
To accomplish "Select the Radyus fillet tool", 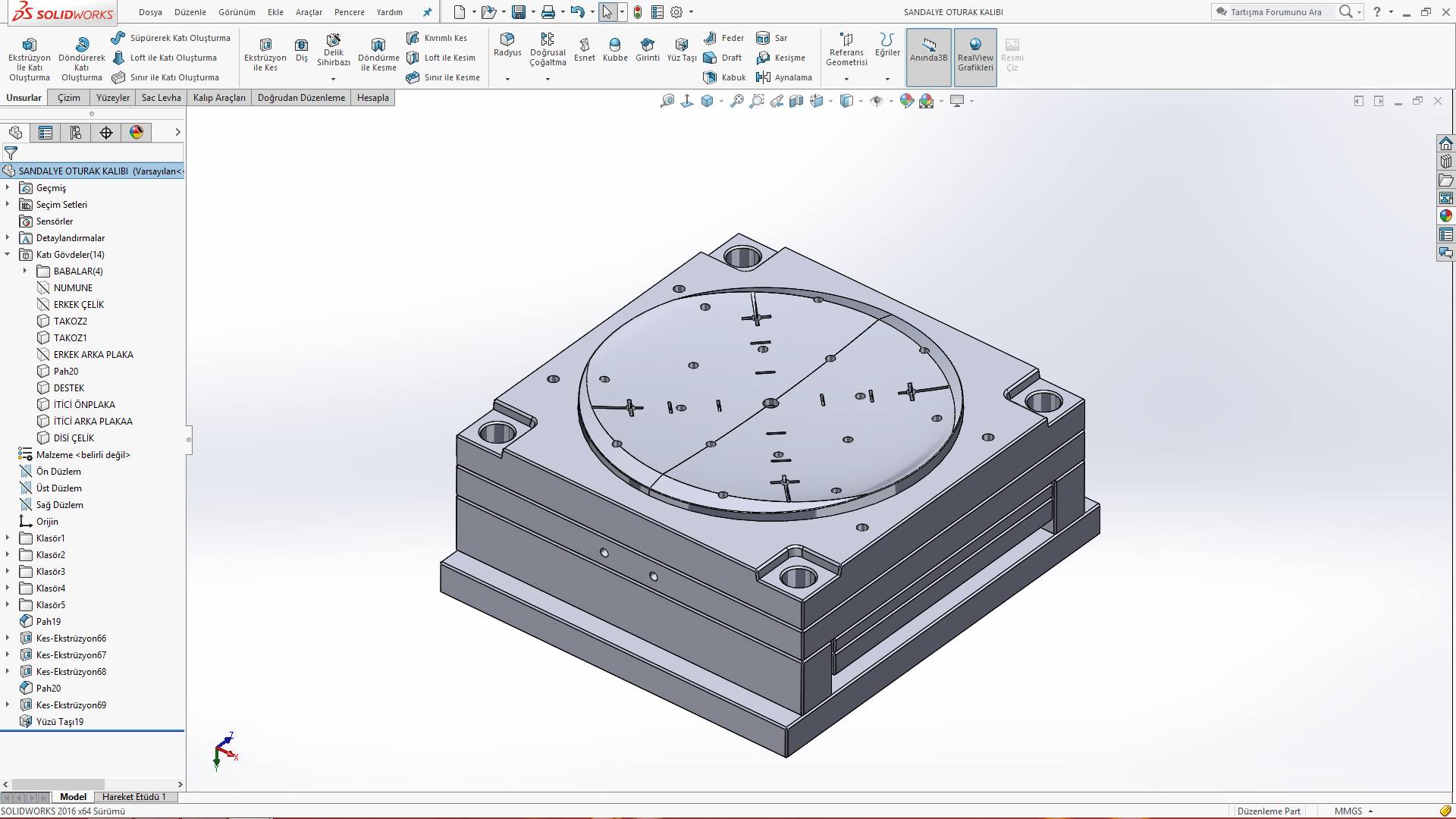I will coord(507,45).
